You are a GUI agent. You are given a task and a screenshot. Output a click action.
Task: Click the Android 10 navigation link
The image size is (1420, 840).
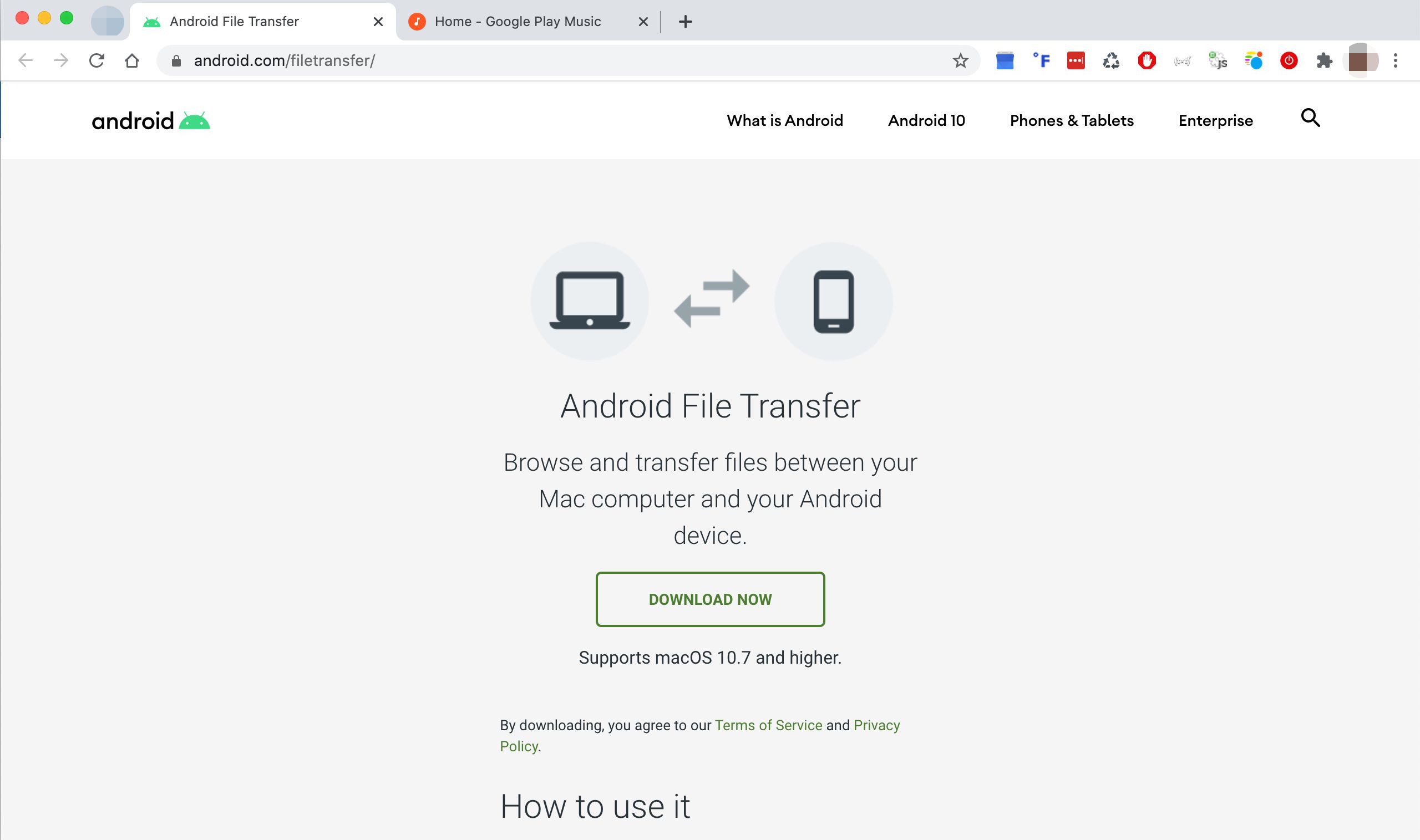click(927, 120)
